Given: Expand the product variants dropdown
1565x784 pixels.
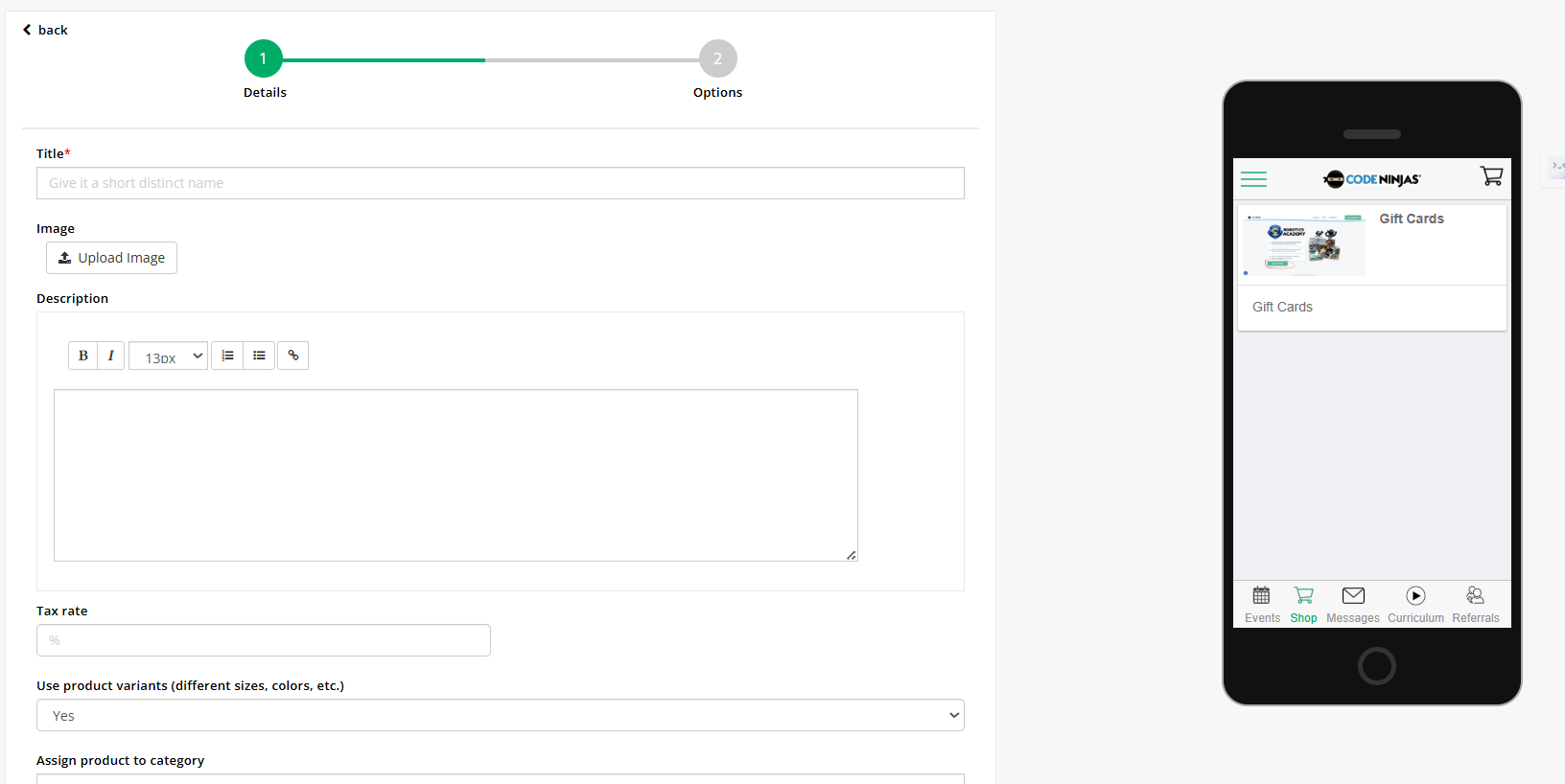Looking at the screenshot, I should [x=500, y=715].
